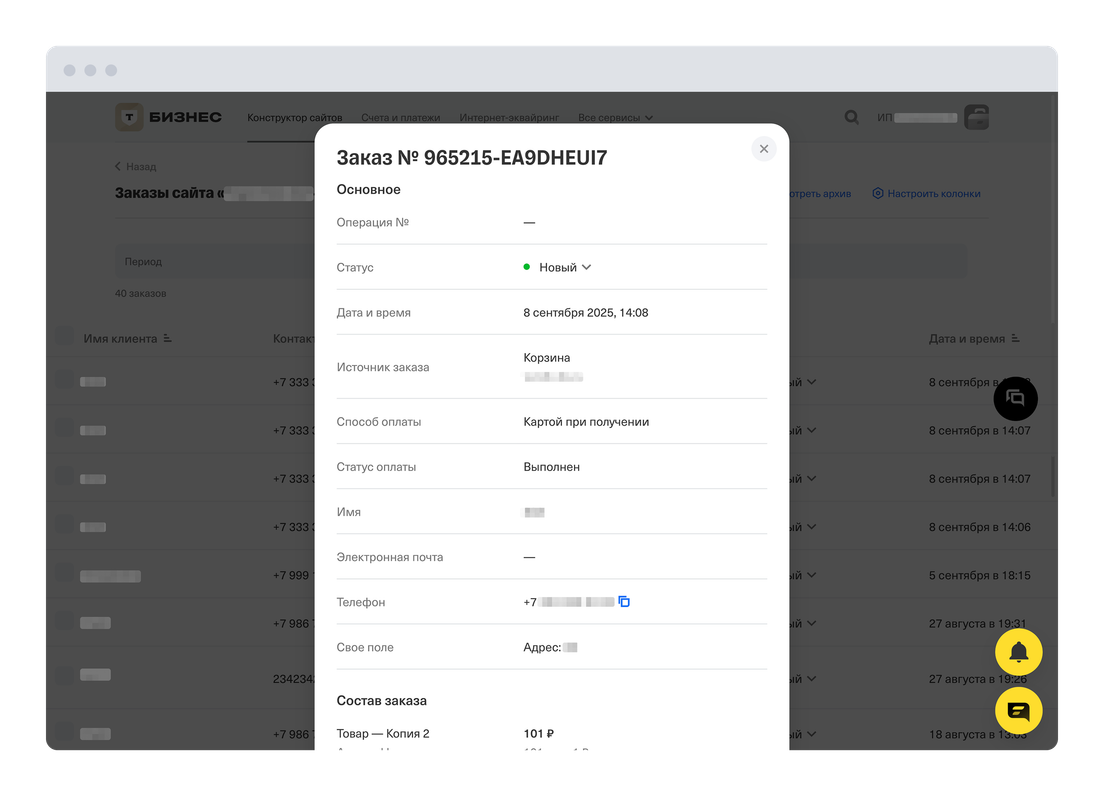The width and height of the screenshot is (1104, 796).
Task: Check the first order row checkbox
Action: coord(64,381)
